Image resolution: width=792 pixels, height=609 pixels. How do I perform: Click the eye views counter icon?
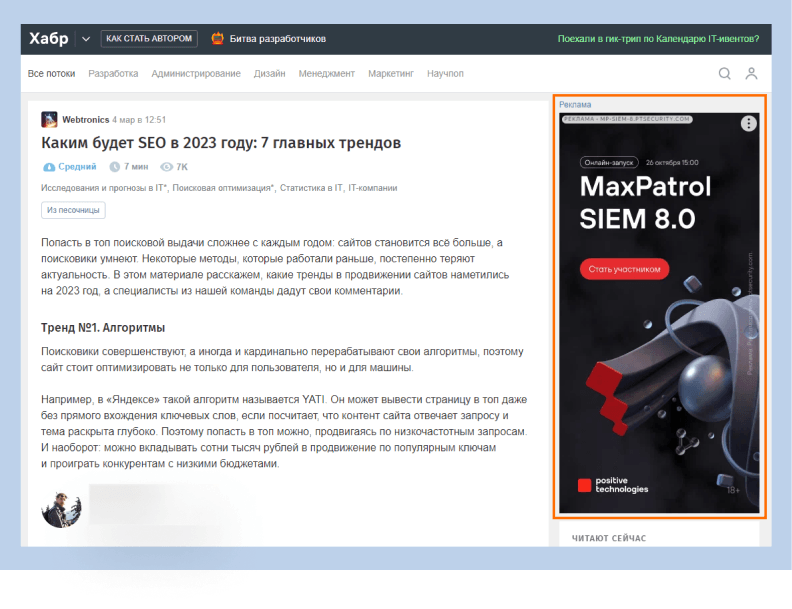point(166,167)
